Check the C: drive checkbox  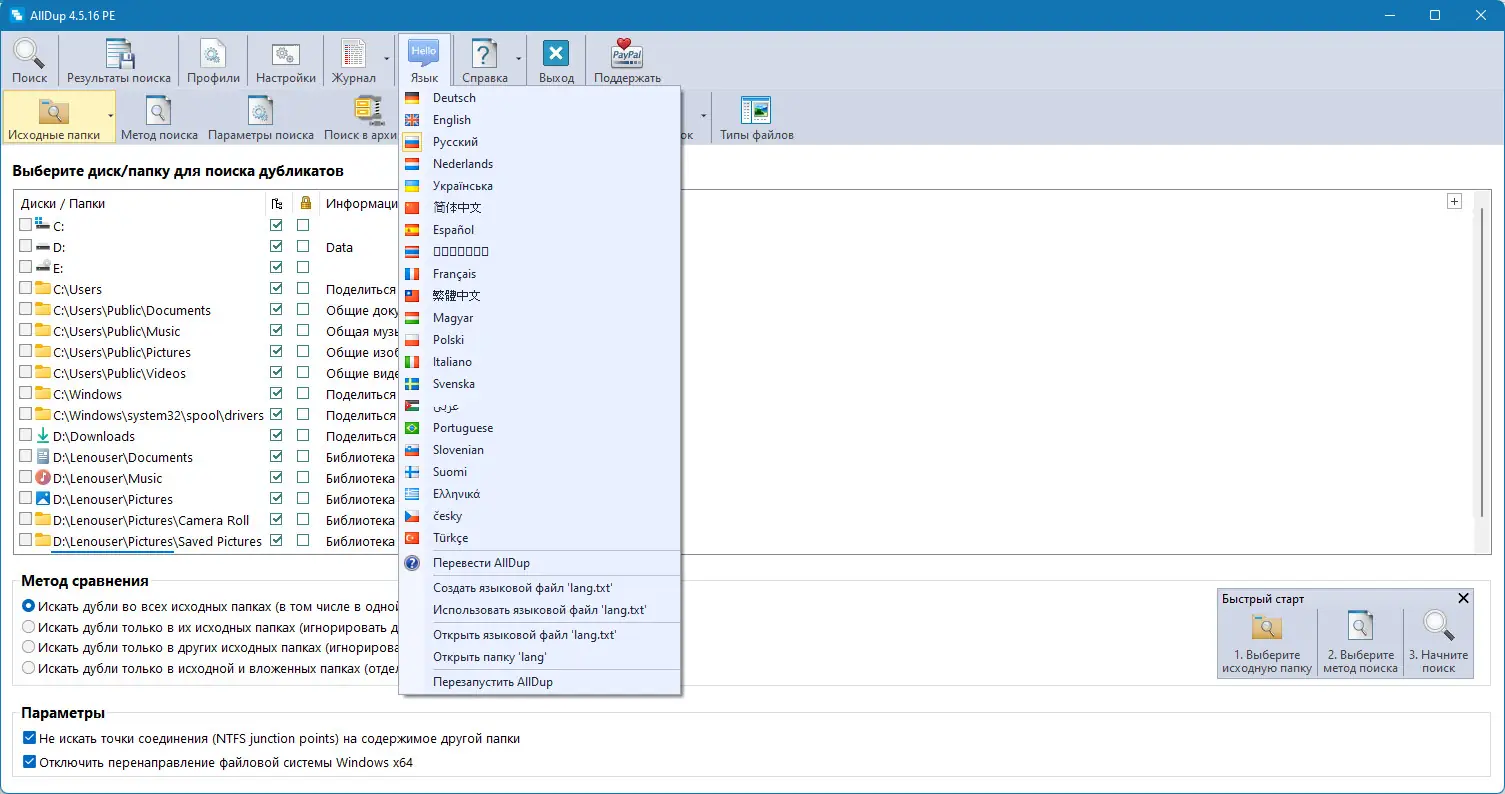point(26,226)
